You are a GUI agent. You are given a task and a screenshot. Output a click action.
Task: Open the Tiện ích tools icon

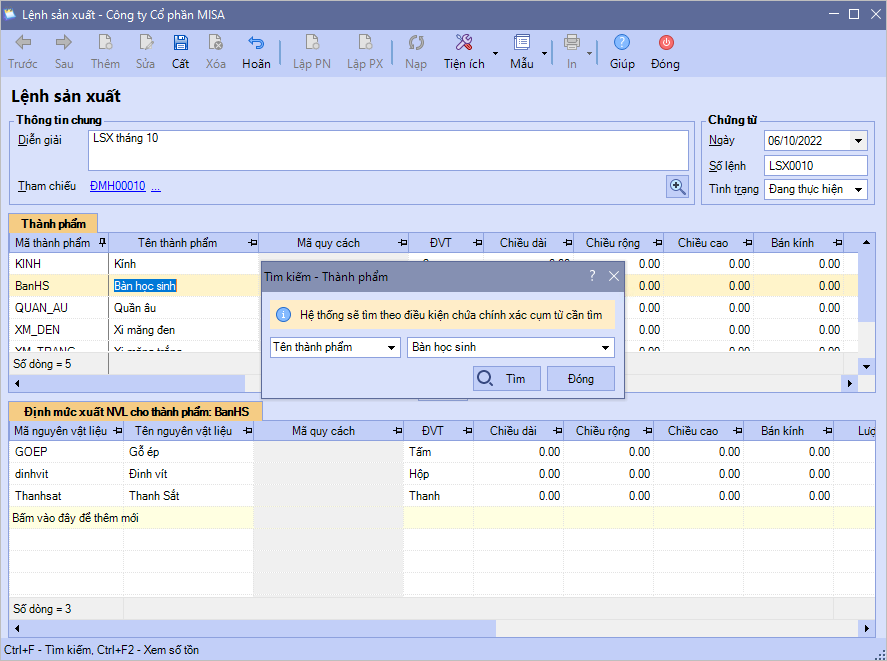[x=464, y=43]
